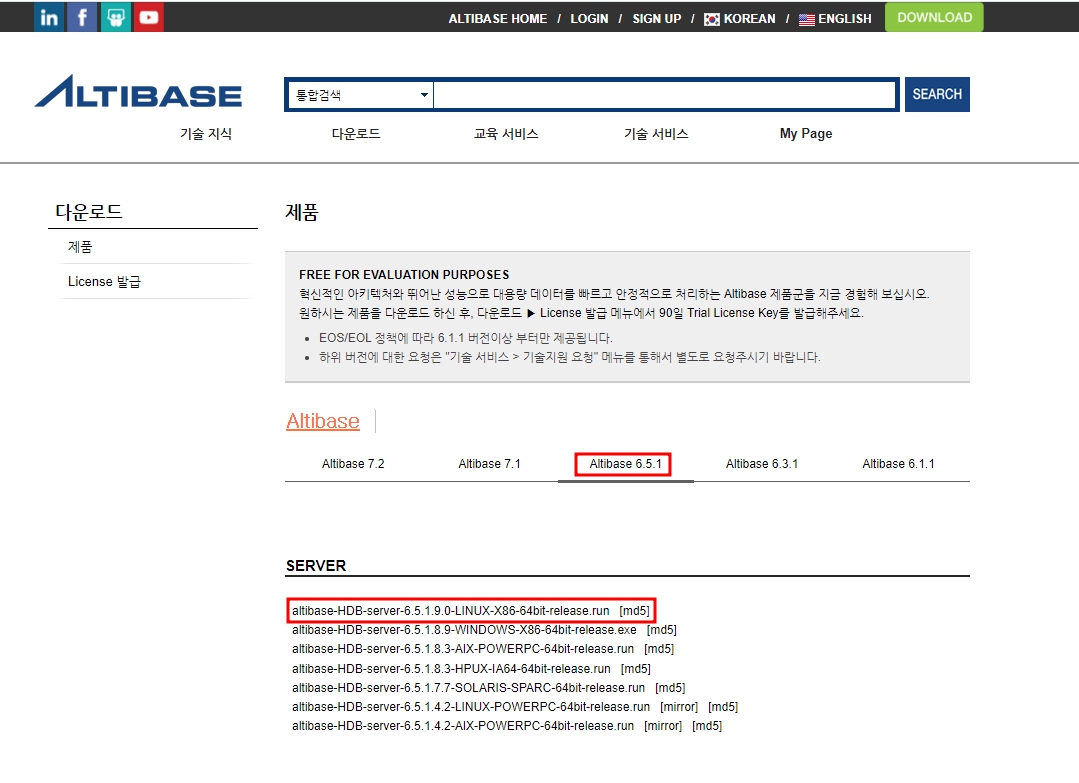Expand the 통합검색 search category dropdown

pos(360,95)
